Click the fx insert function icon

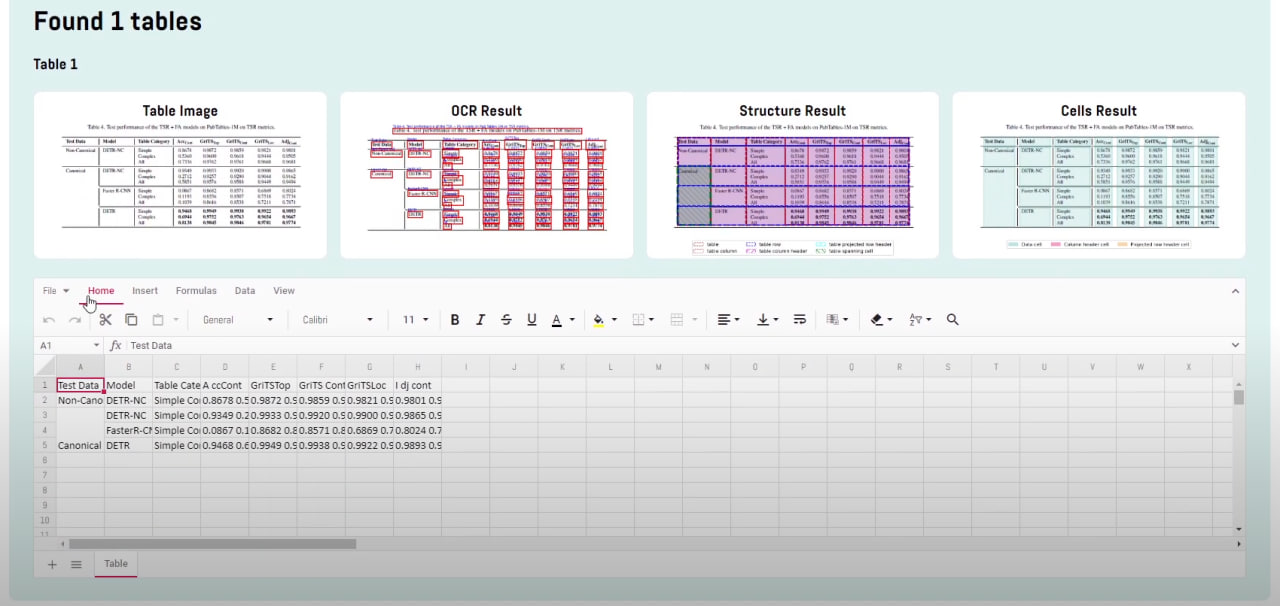coord(115,345)
